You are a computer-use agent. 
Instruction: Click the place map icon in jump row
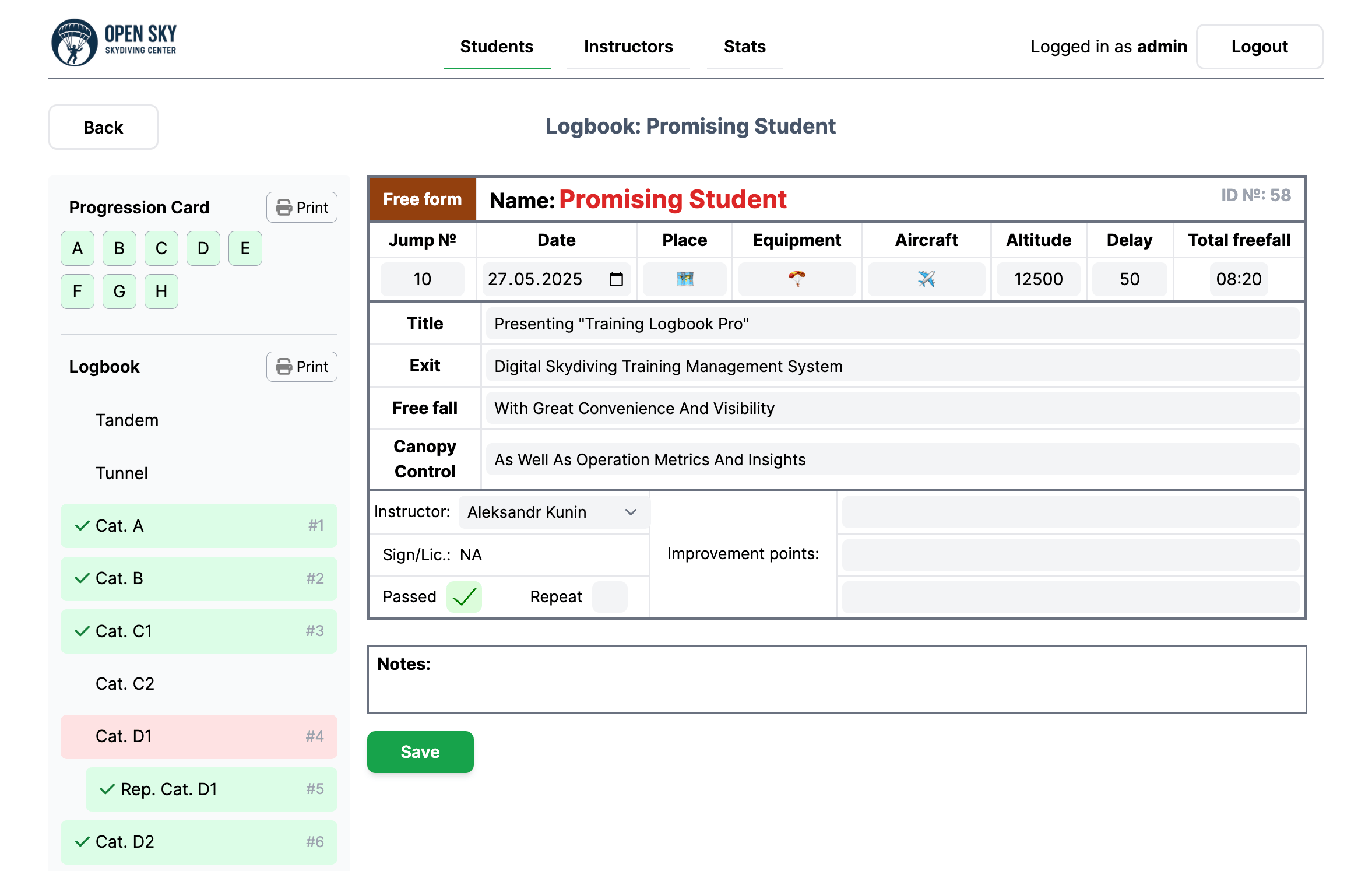pyautogui.click(x=684, y=279)
